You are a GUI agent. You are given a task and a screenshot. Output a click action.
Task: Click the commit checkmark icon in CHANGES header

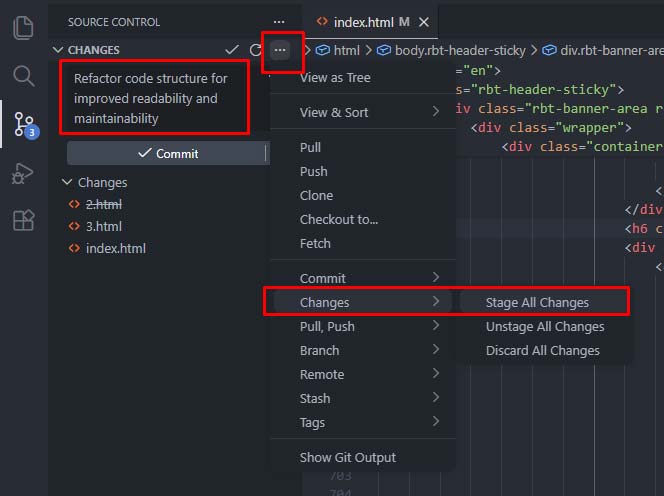tap(232, 50)
